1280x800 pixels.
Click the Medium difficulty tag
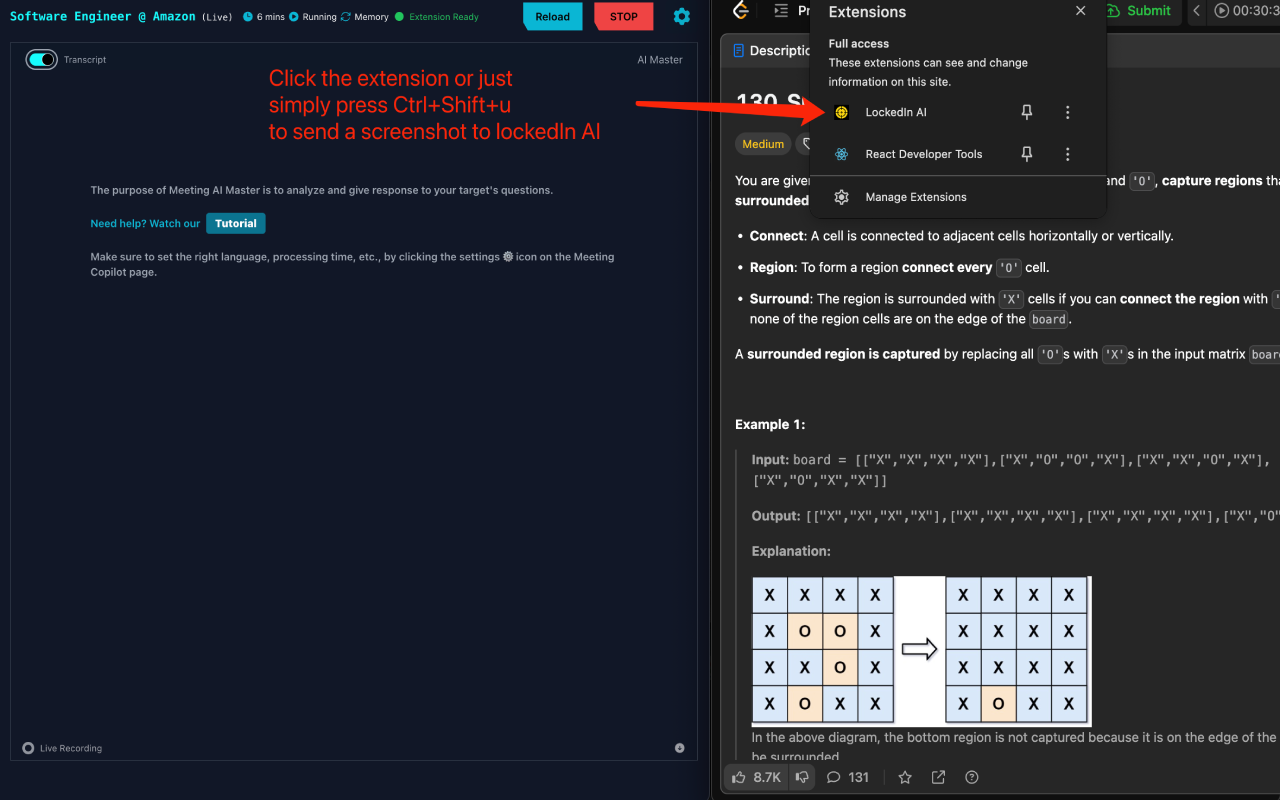[763, 144]
